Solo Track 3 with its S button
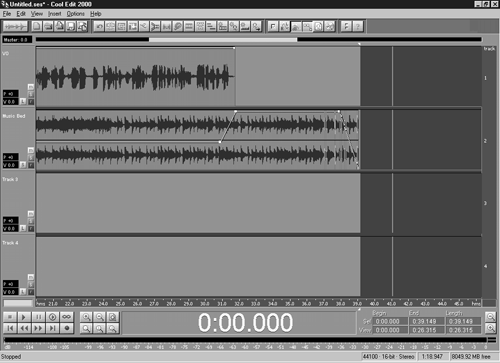Viewport: 500px width, 363px height. click(x=31, y=221)
